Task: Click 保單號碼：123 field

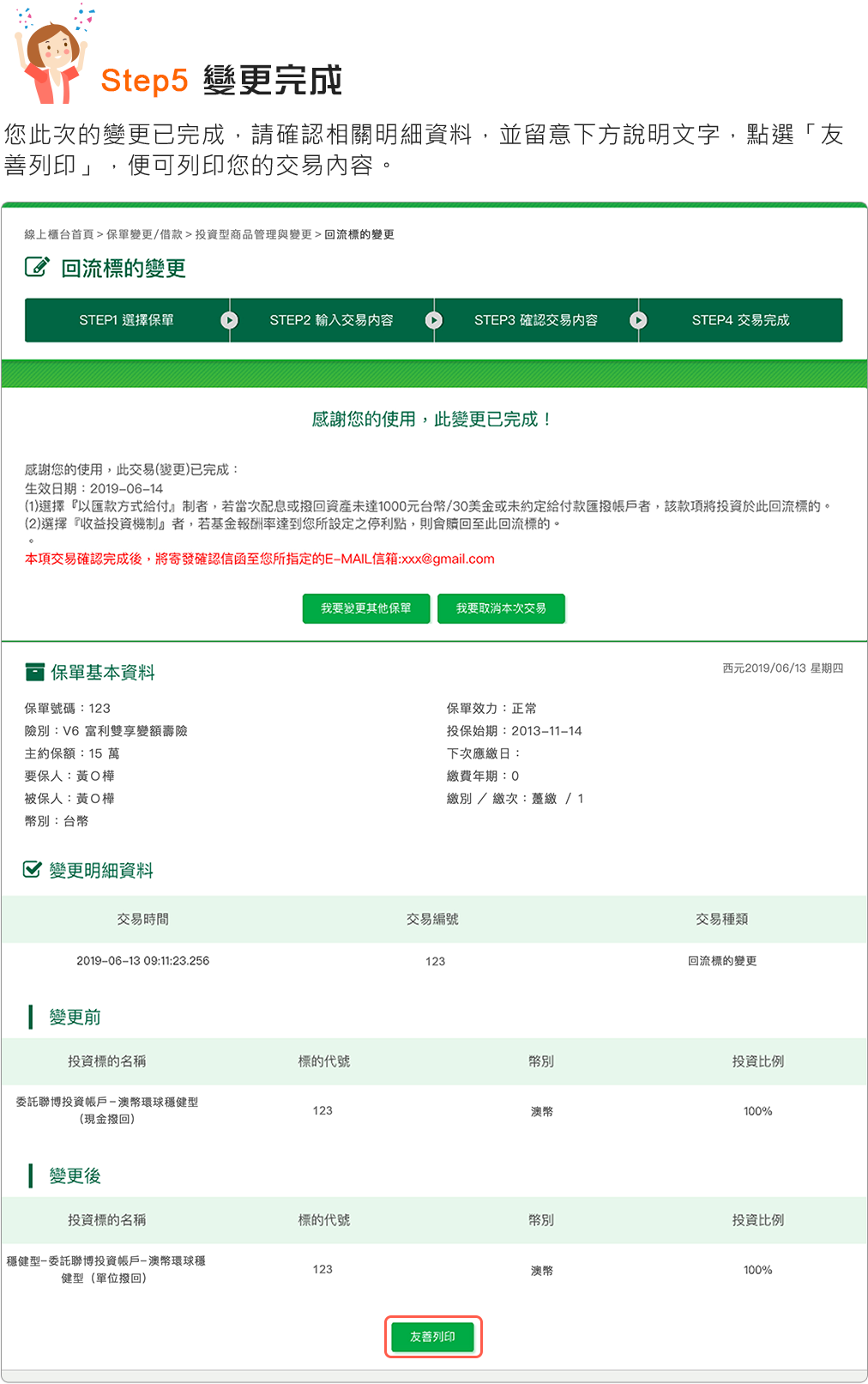Action: pyautogui.click(x=68, y=708)
